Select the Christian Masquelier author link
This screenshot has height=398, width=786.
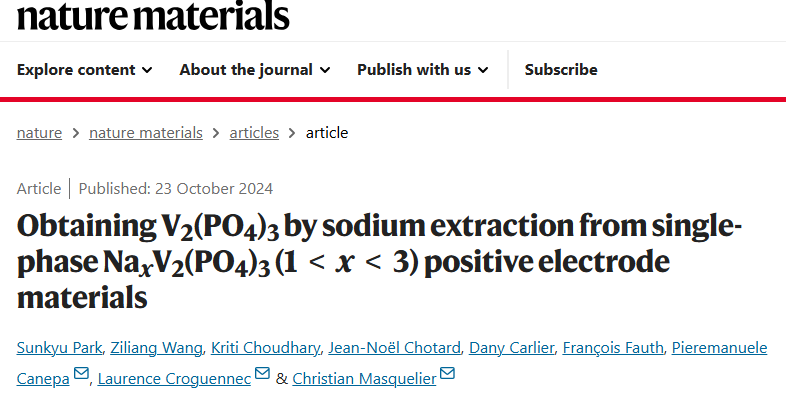(x=364, y=378)
